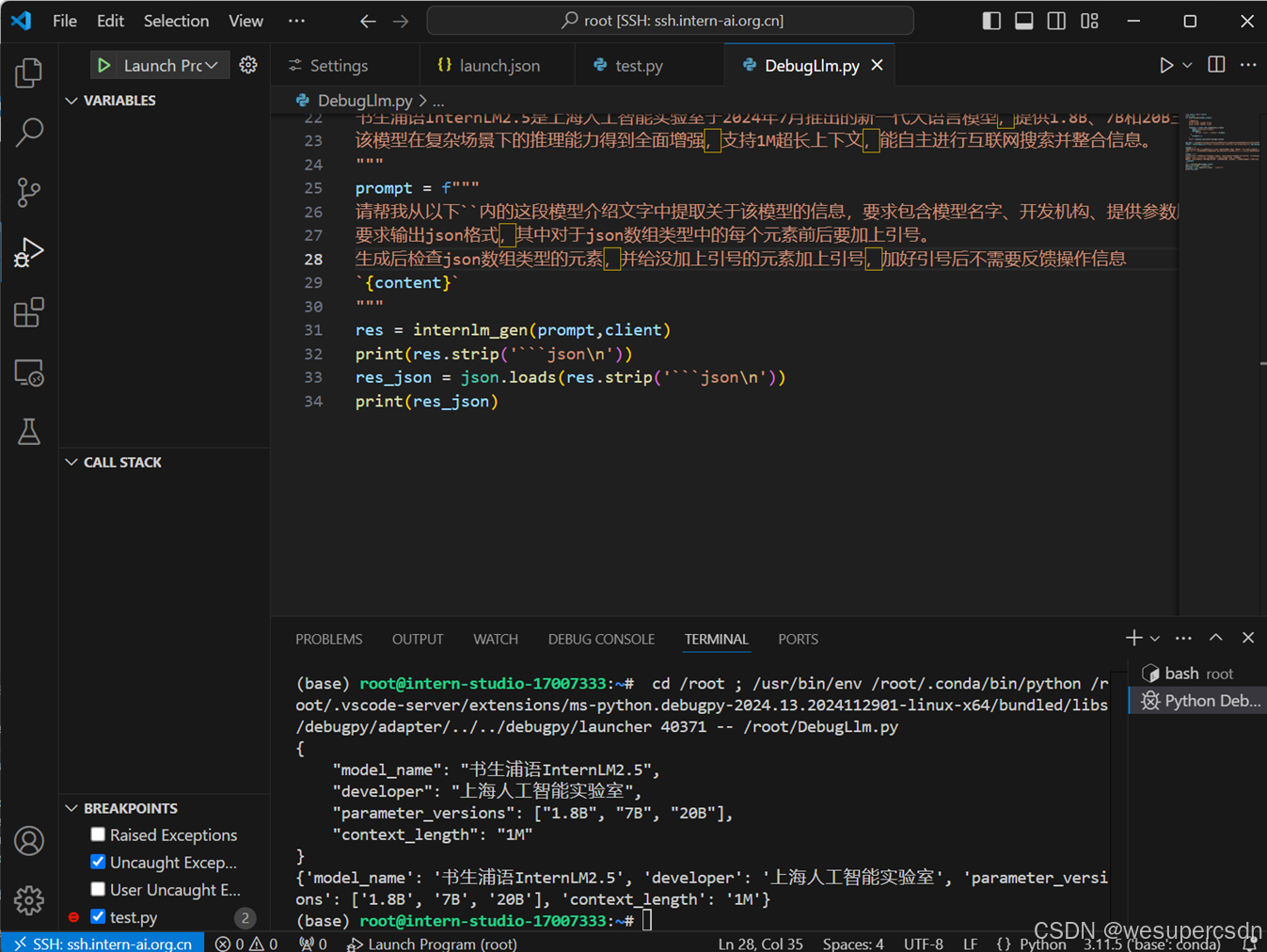Image resolution: width=1267 pixels, height=952 pixels.
Task: Open the Testing flask view
Action: tap(29, 432)
